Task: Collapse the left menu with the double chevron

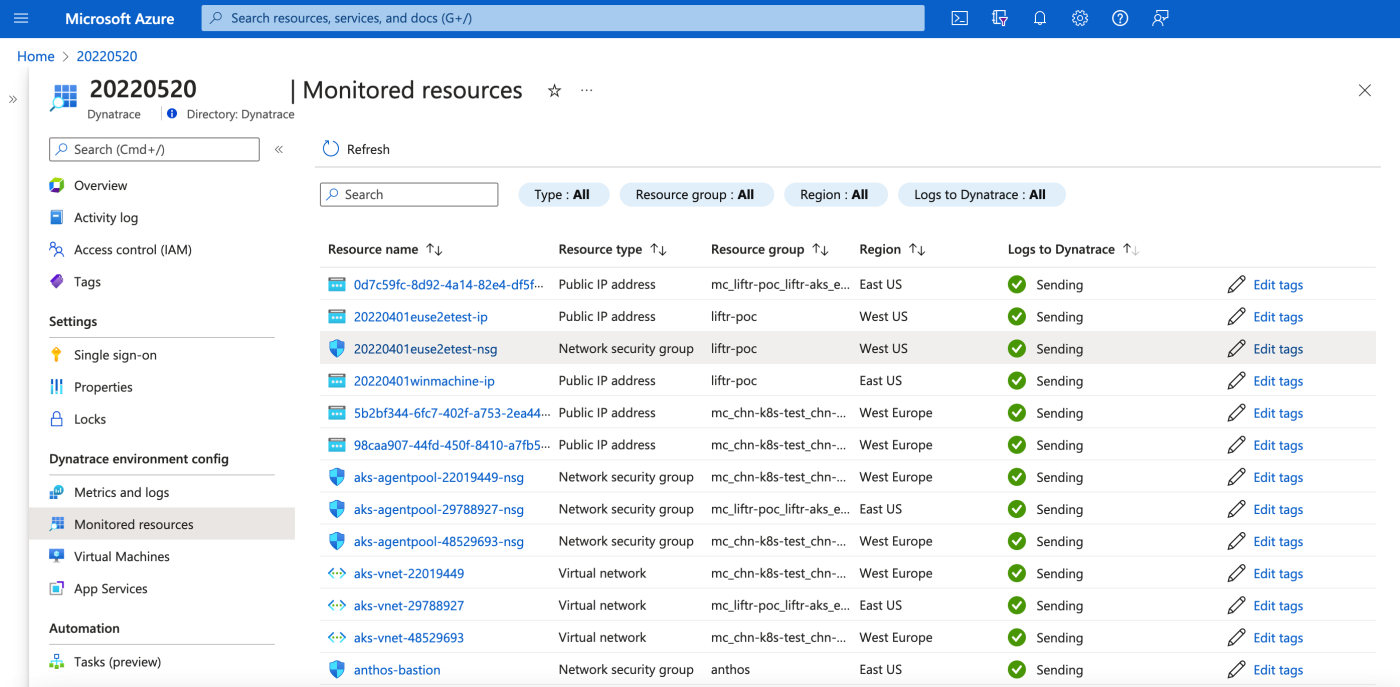Action: 279,147
